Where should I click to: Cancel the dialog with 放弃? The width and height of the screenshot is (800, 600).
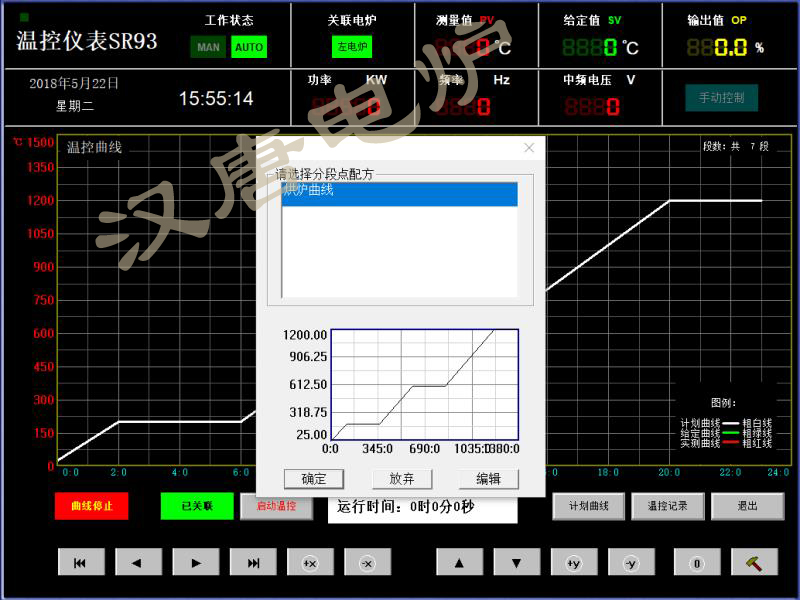click(x=402, y=479)
